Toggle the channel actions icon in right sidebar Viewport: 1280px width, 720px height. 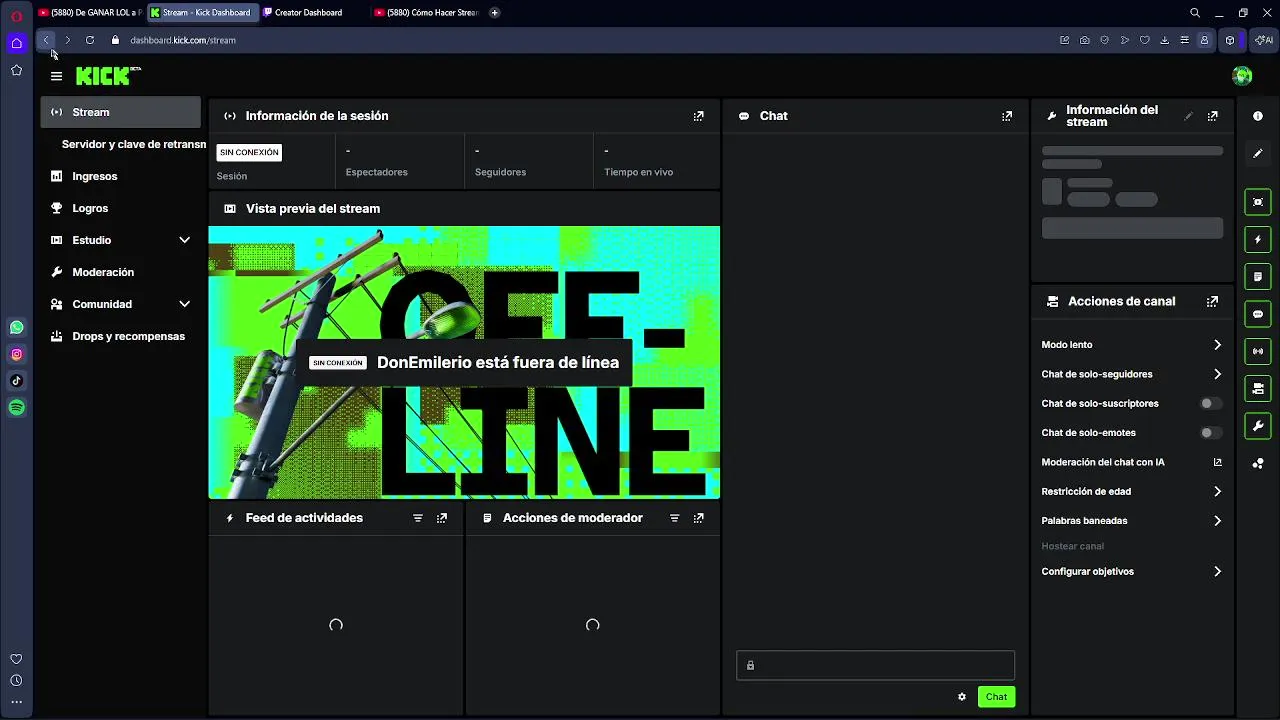1258,388
